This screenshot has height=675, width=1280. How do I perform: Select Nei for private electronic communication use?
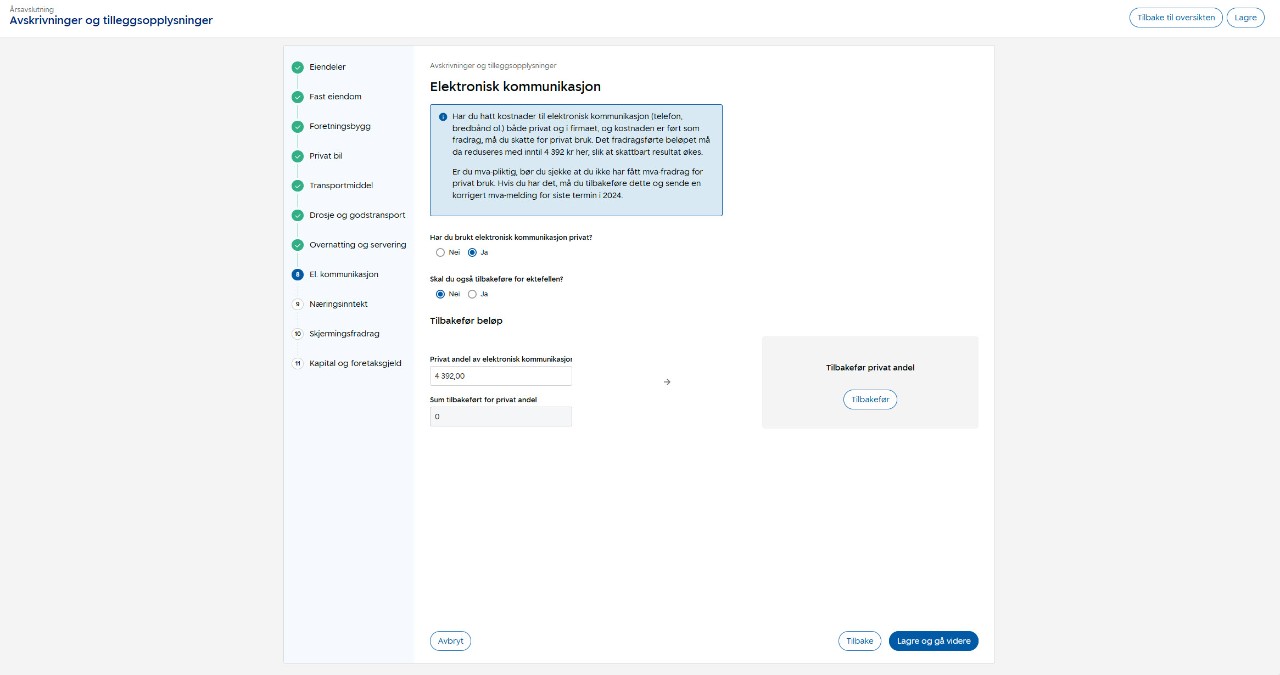(440, 252)
